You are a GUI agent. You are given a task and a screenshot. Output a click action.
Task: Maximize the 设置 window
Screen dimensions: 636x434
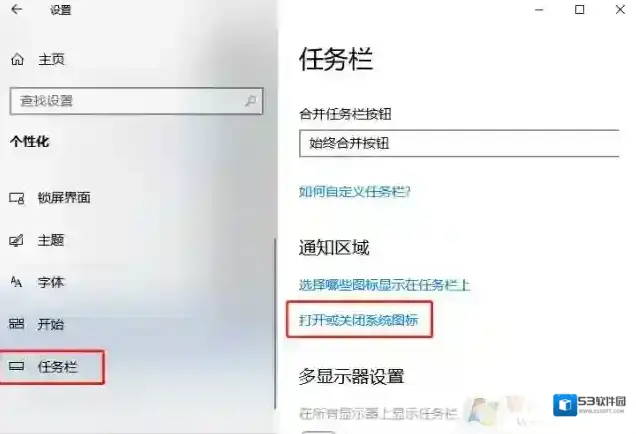(x=580, y=10)
